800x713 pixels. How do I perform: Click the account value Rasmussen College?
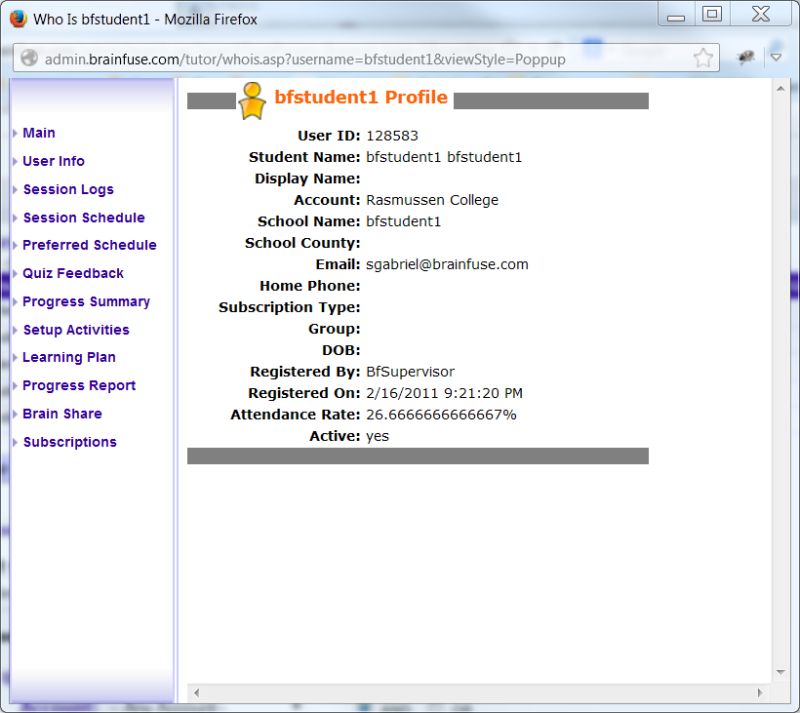tap(432, 200)
